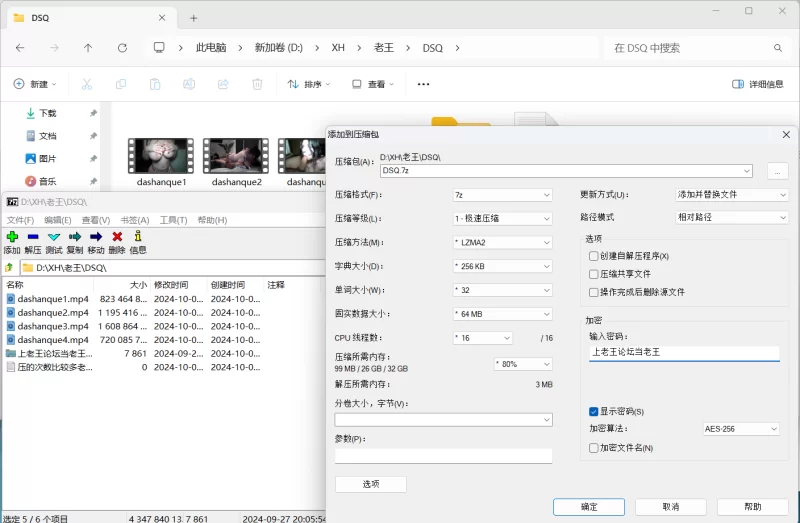Viewport: 800px width, 523px height.
Task: Go up one folder with Explorer's up arrow
Action: [x=88, y=47]
